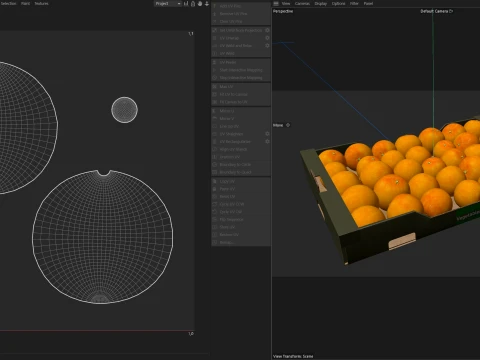Choose Start Interactive Mapping
The height and width of the screenshot is (360, 480).
[241, 70]
